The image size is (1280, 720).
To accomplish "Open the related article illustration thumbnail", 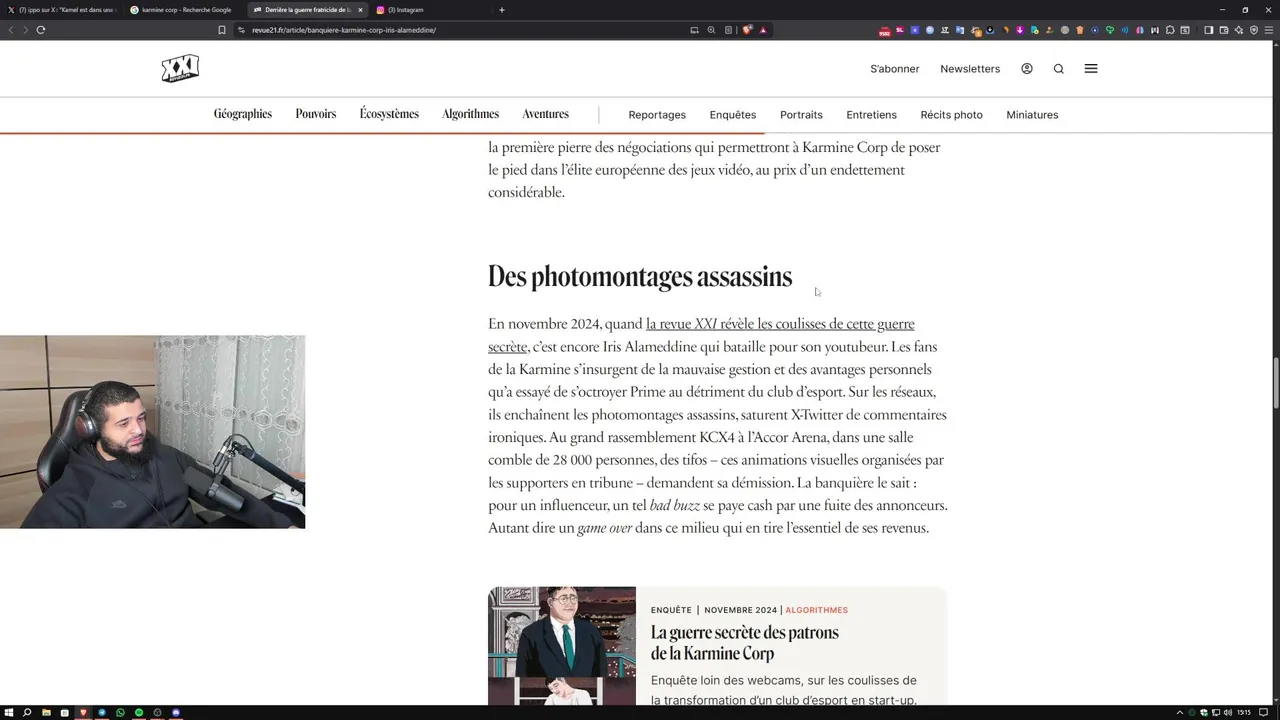I will coord(562,646).
